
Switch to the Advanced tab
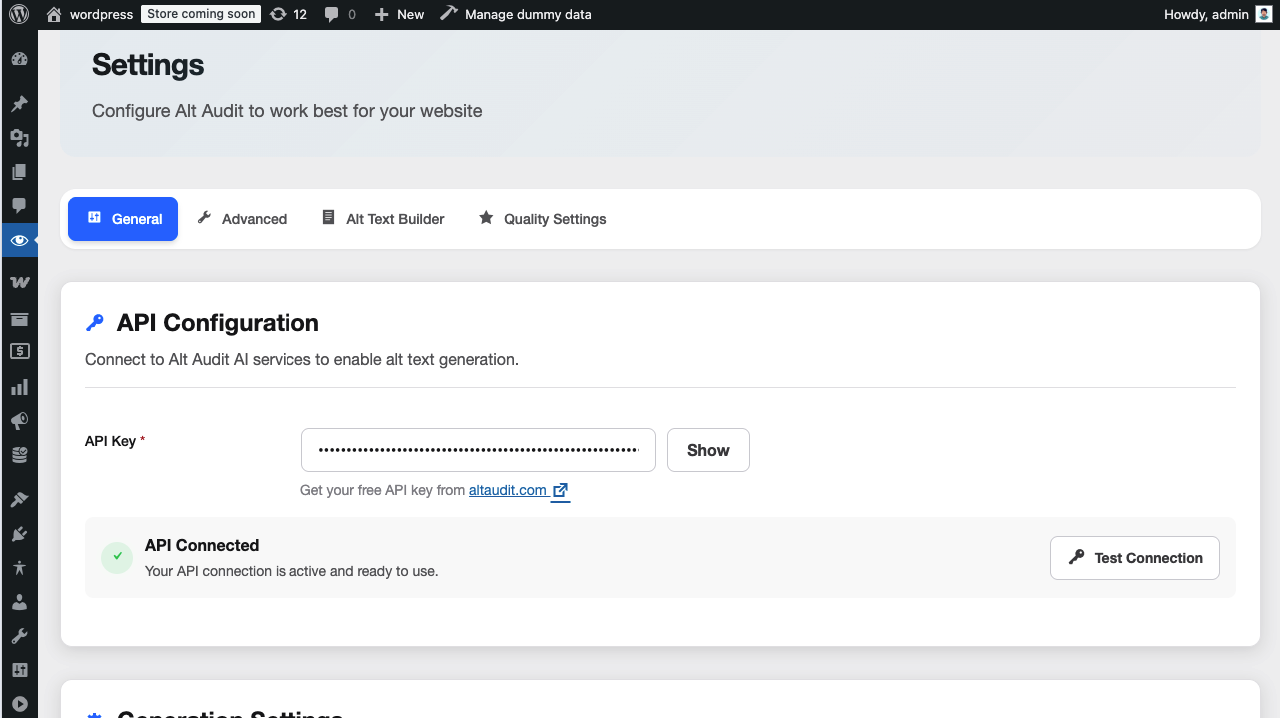(x=242, y=219)
